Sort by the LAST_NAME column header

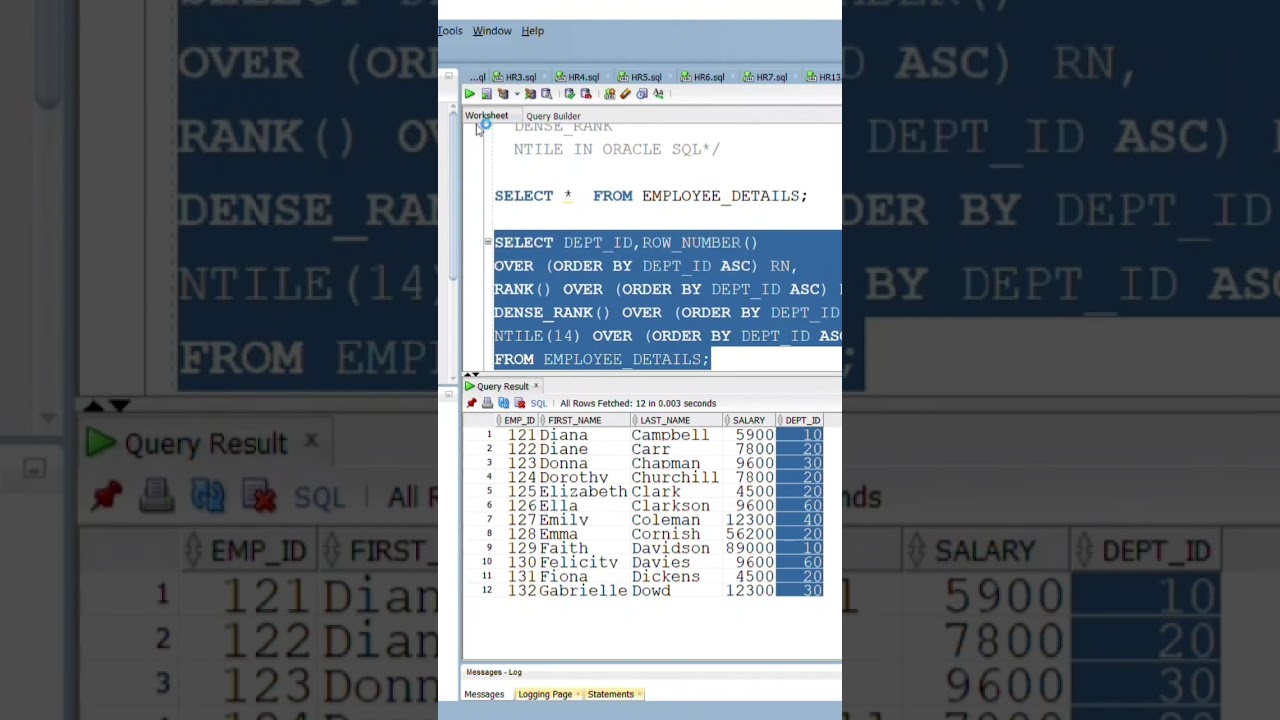pyautogui.click(x=676, y=420)
